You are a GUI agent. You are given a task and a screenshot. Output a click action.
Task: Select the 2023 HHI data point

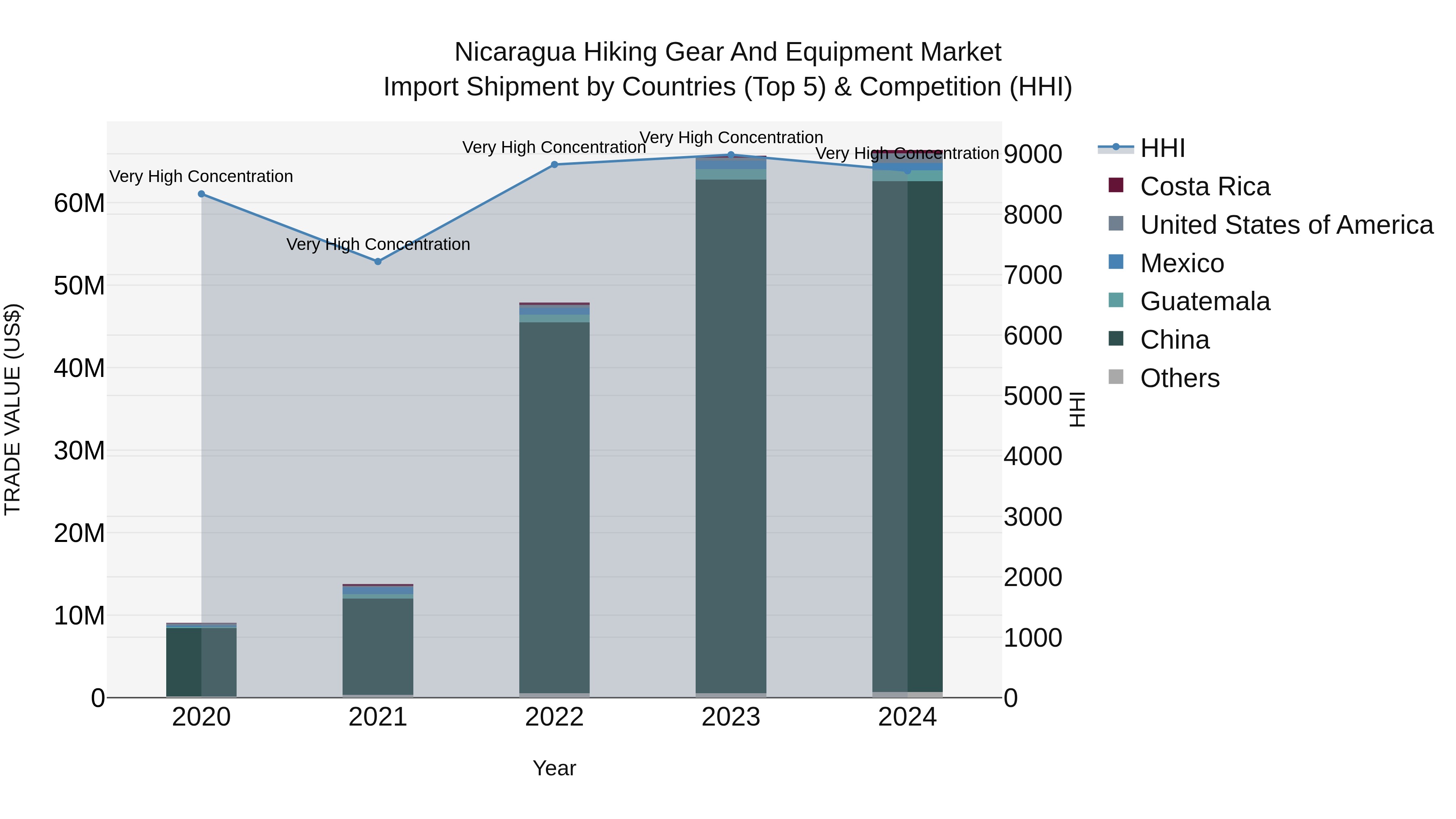(x=731, y=155)
